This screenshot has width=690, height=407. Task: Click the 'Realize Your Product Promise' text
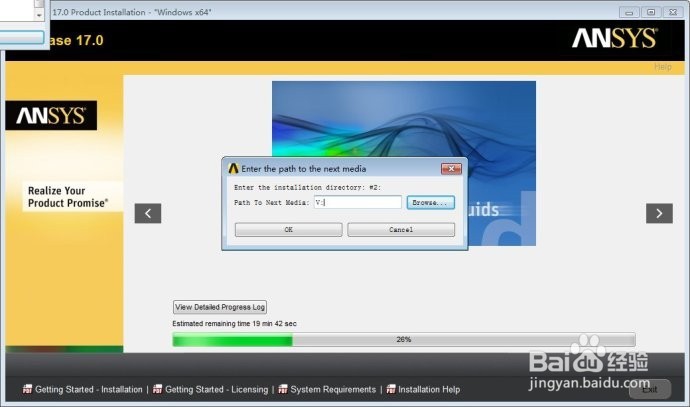(68, 197)
